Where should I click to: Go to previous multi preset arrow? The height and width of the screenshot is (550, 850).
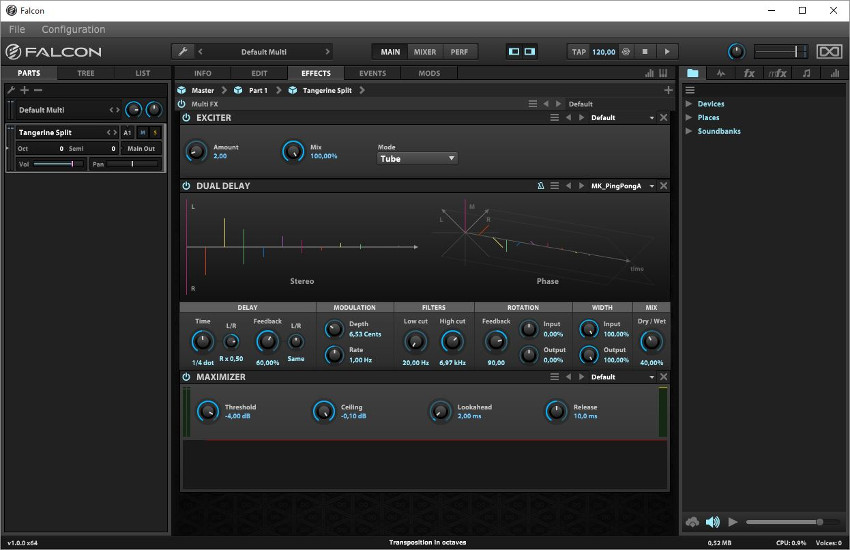pos(201,51)
